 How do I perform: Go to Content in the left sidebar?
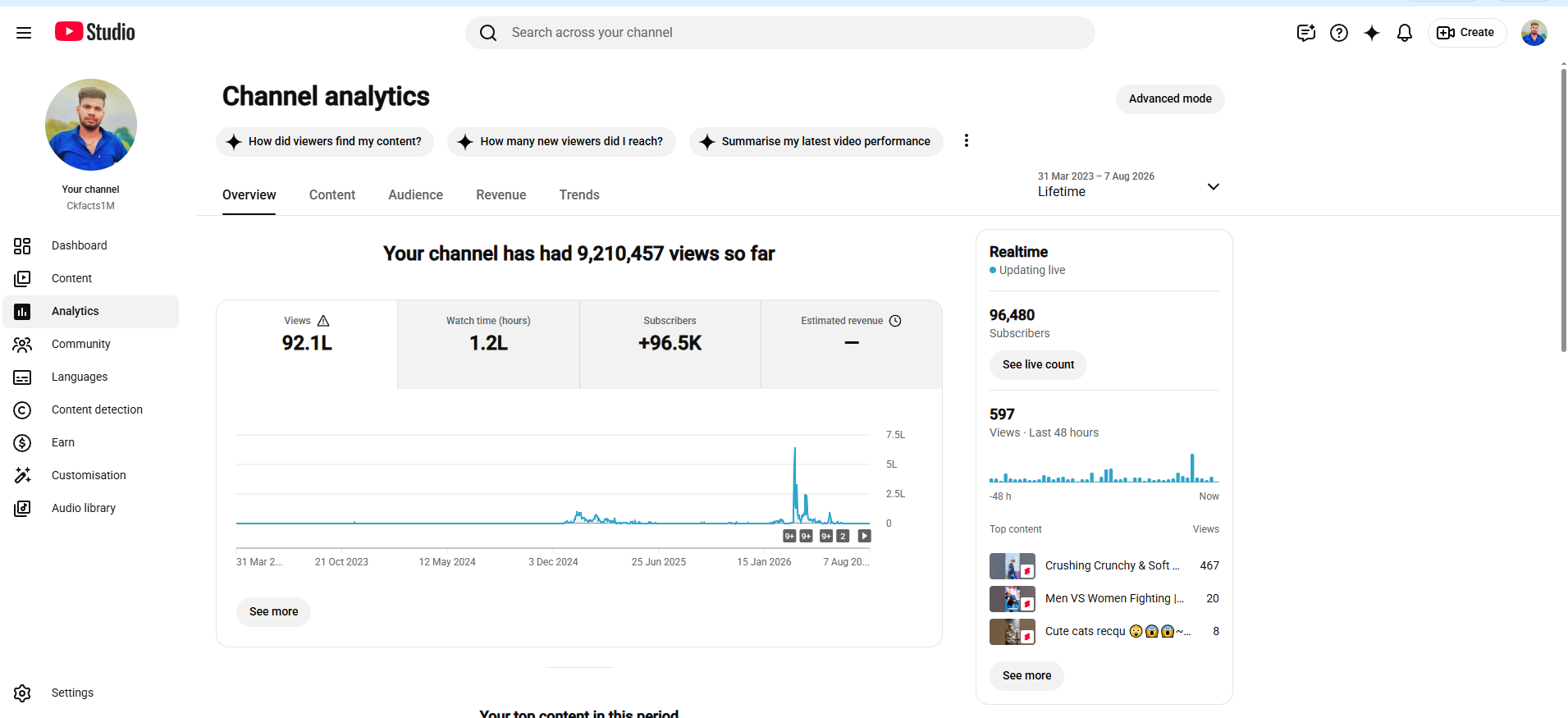point(91,278)
